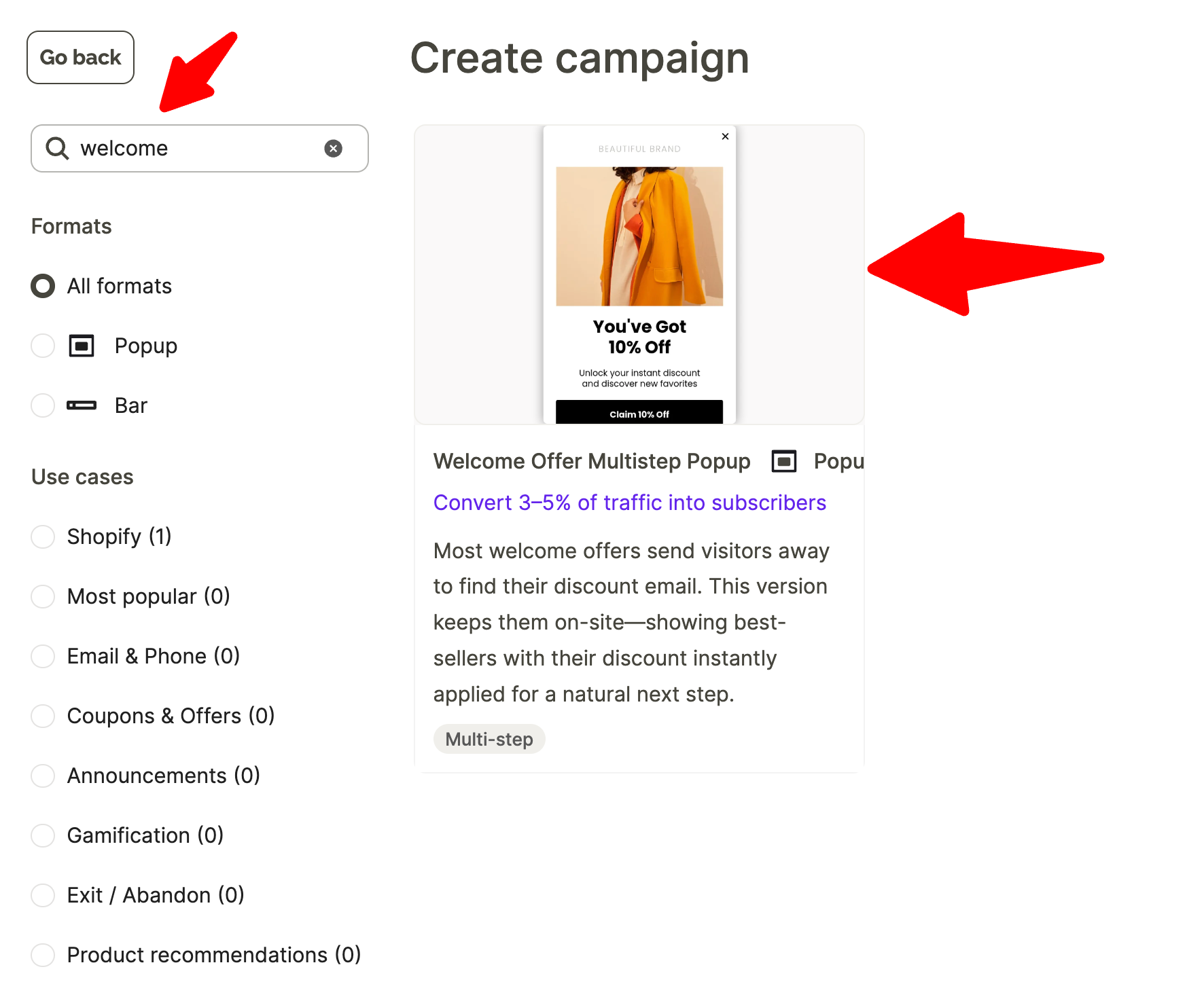Click the magnifying glass search icon
Viewport: 1204px width, 982px height.
click(x=57, y=149)
